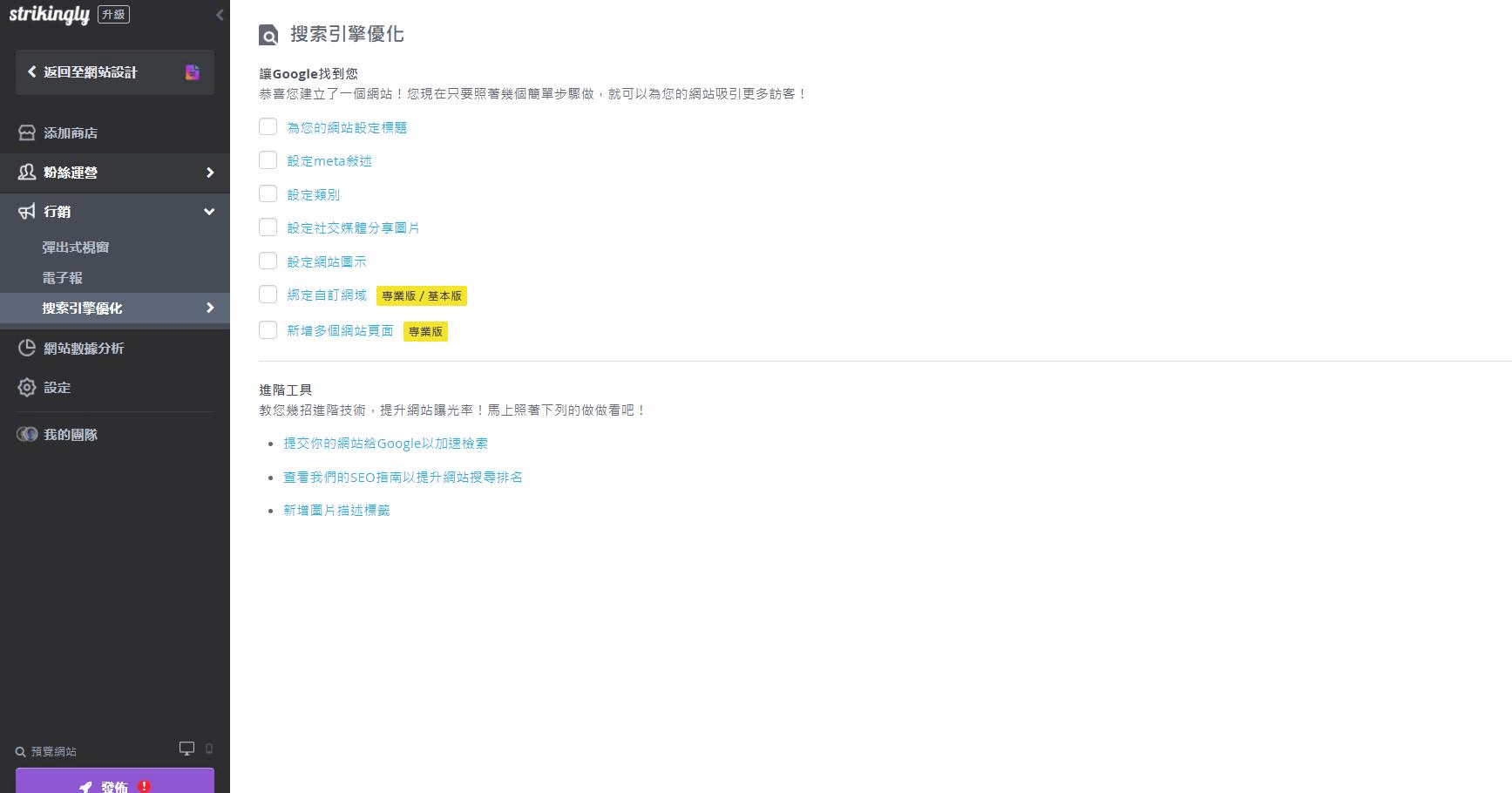Click the 添加商店 store icon
Image resolution: width=1512 pixels, height=793 pixels.
coord(25,132)
